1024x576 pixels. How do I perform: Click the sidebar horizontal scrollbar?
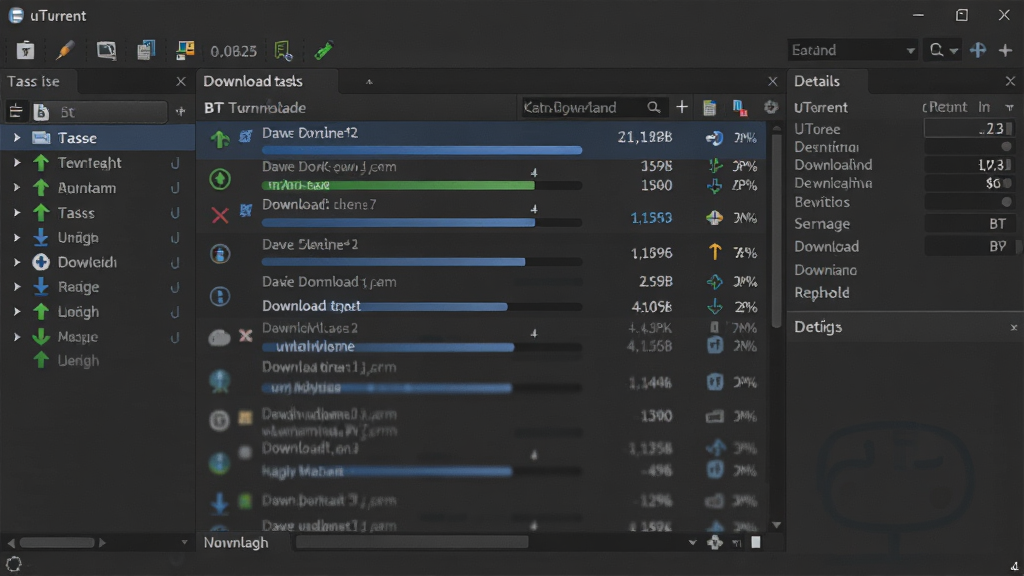[57, 543]
